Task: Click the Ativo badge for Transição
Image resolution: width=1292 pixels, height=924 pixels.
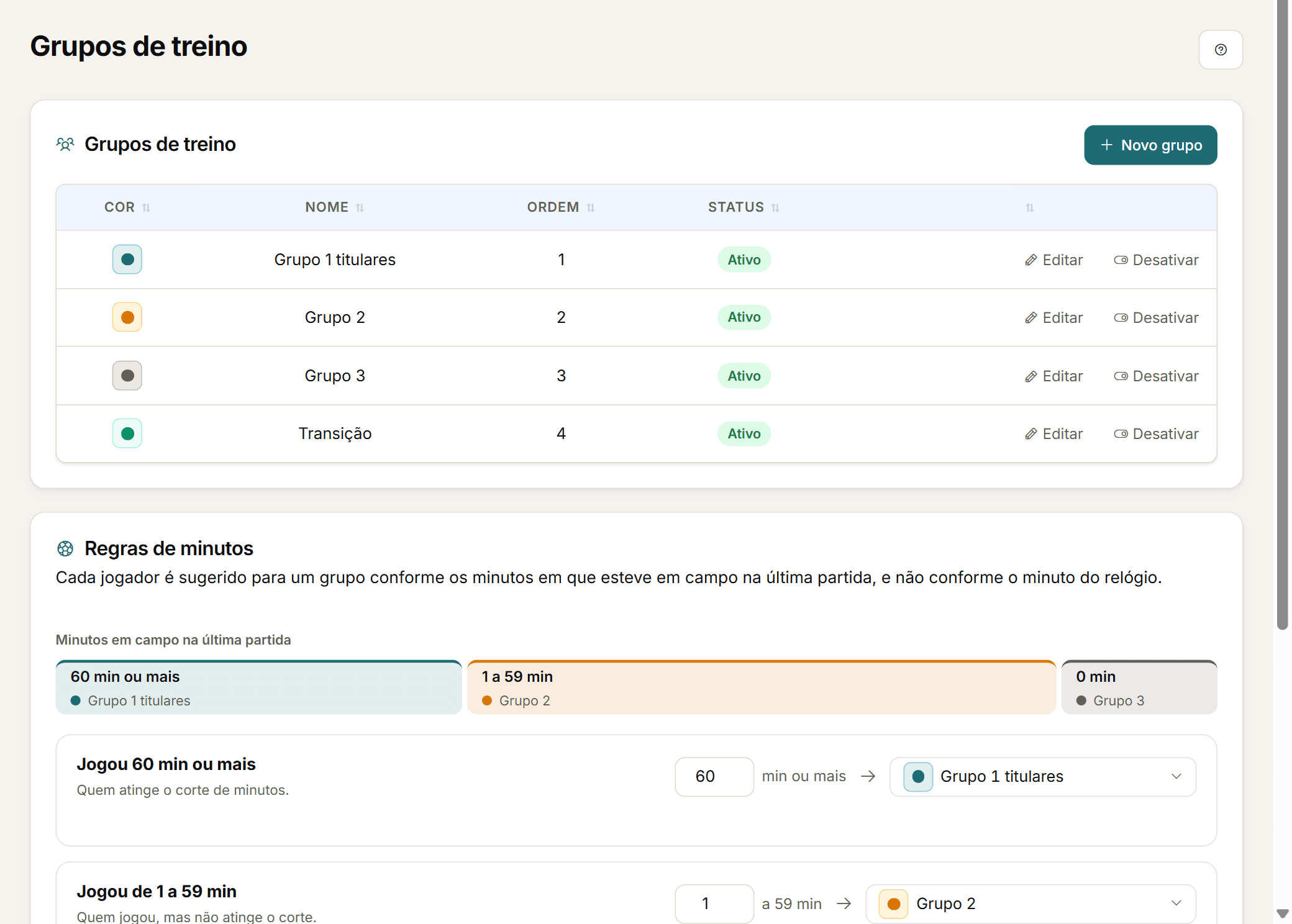Action: tap(744, 433)
